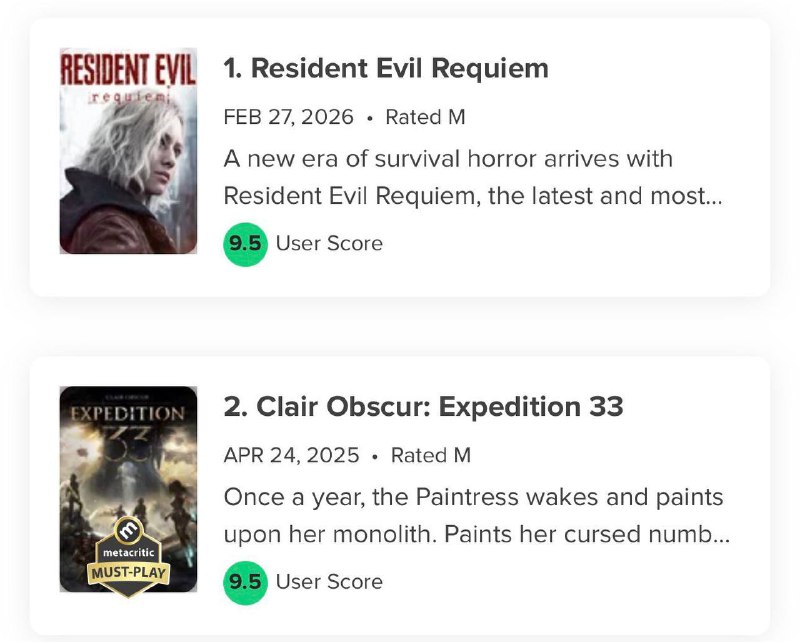Select the APR 24, 2025 release date
Screen dimensions: 800x642
[x=291, y=456]
